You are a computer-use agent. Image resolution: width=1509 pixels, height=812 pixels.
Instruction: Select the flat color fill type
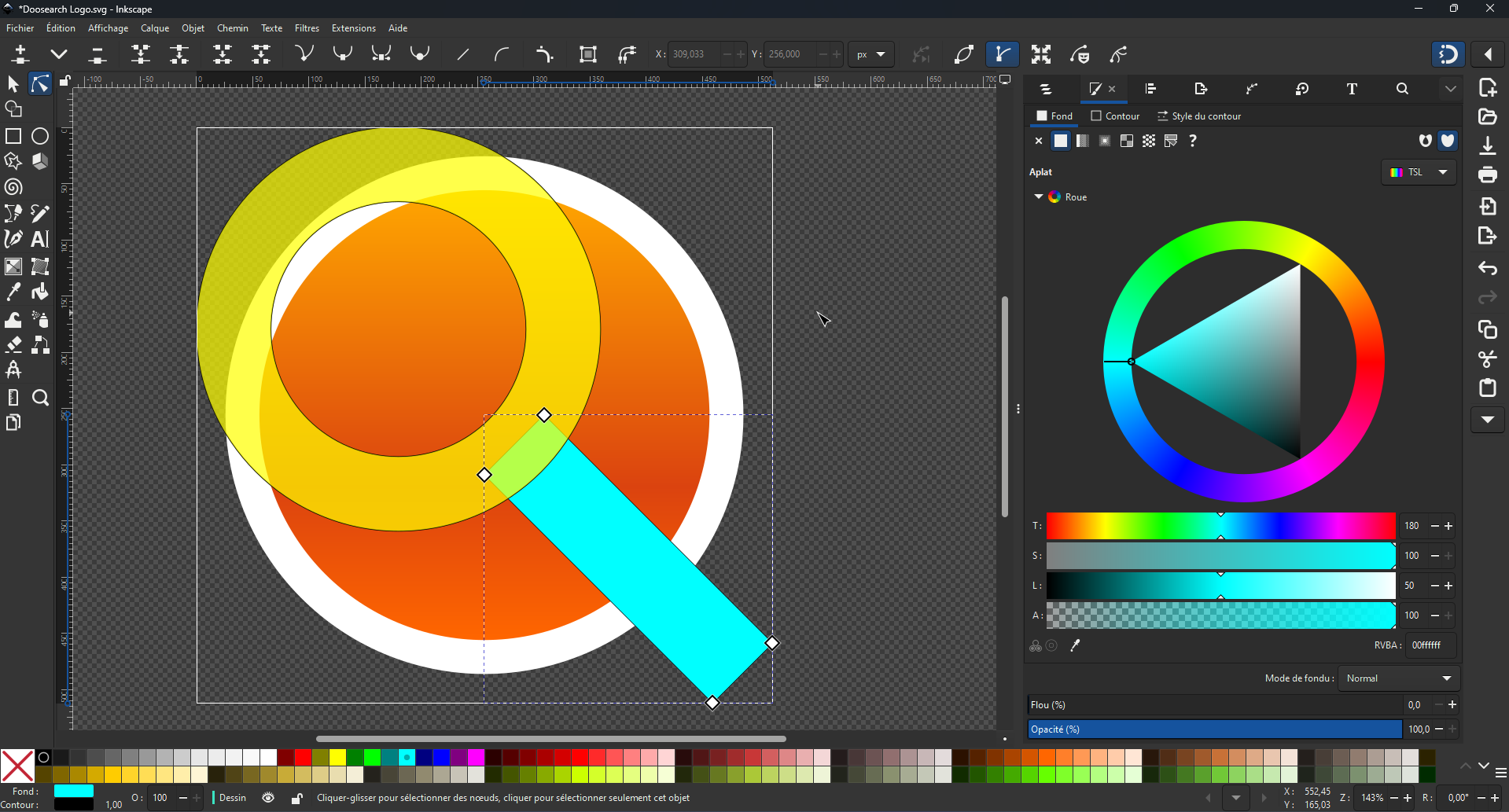point(1061,141)
